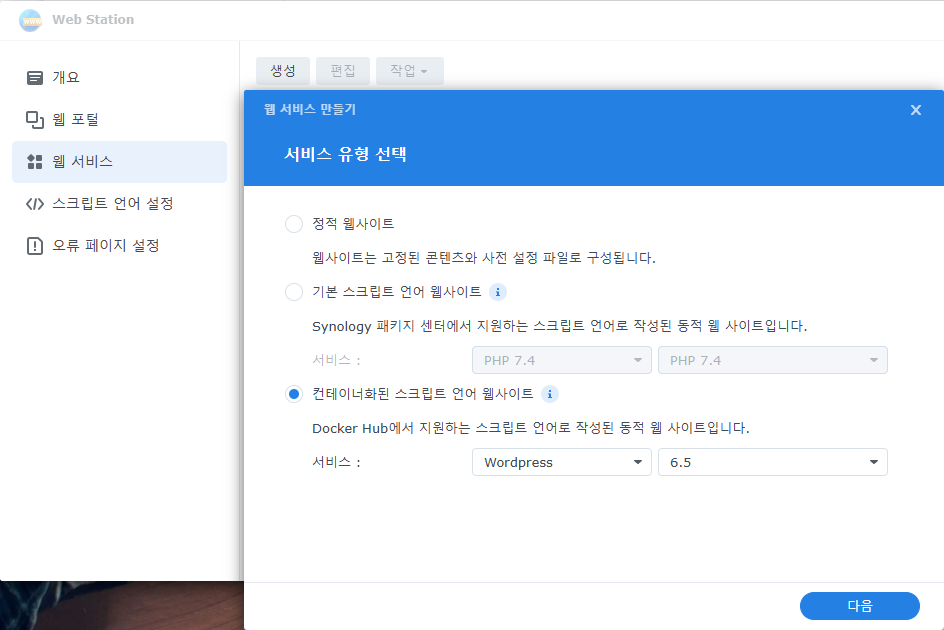Open the 작업 action dropdown button

(409, 71)
